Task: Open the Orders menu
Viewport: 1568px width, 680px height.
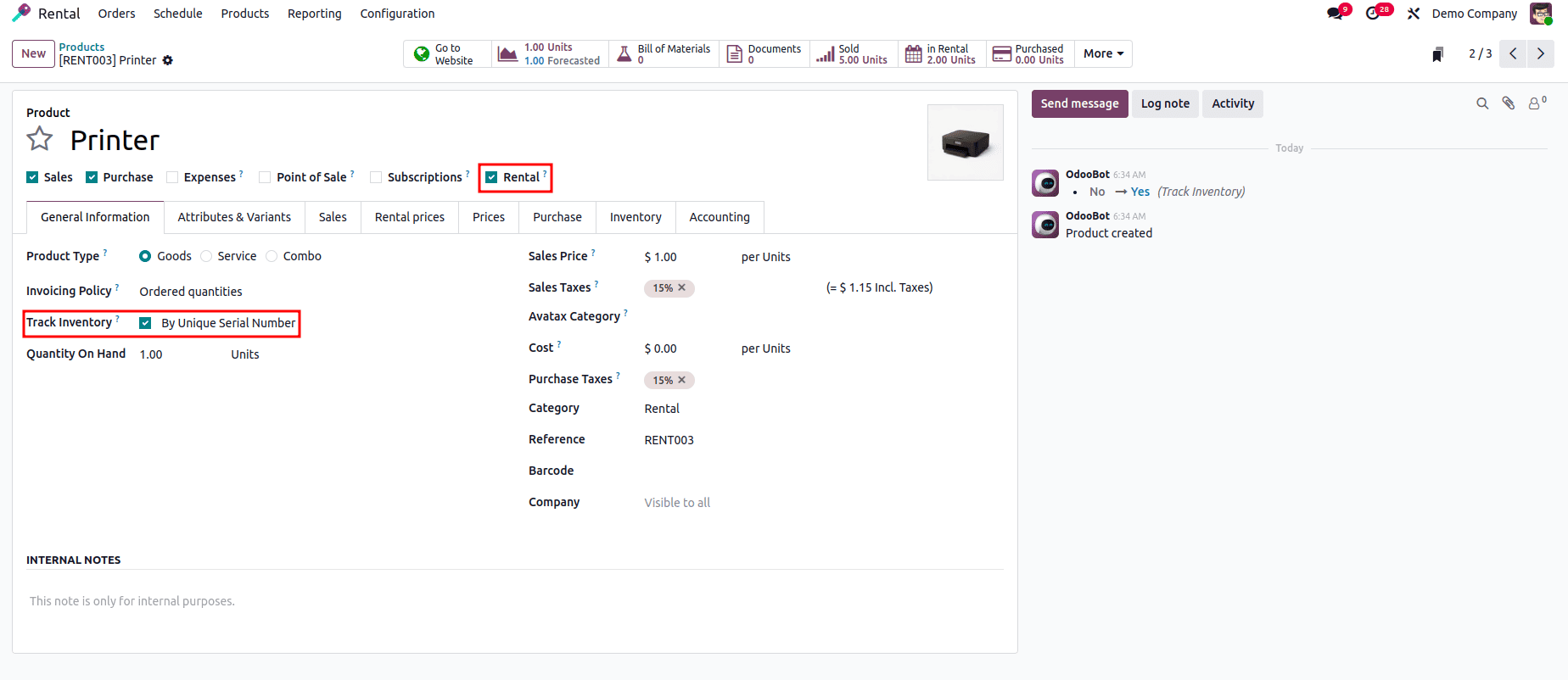Action: coord(116,14)
